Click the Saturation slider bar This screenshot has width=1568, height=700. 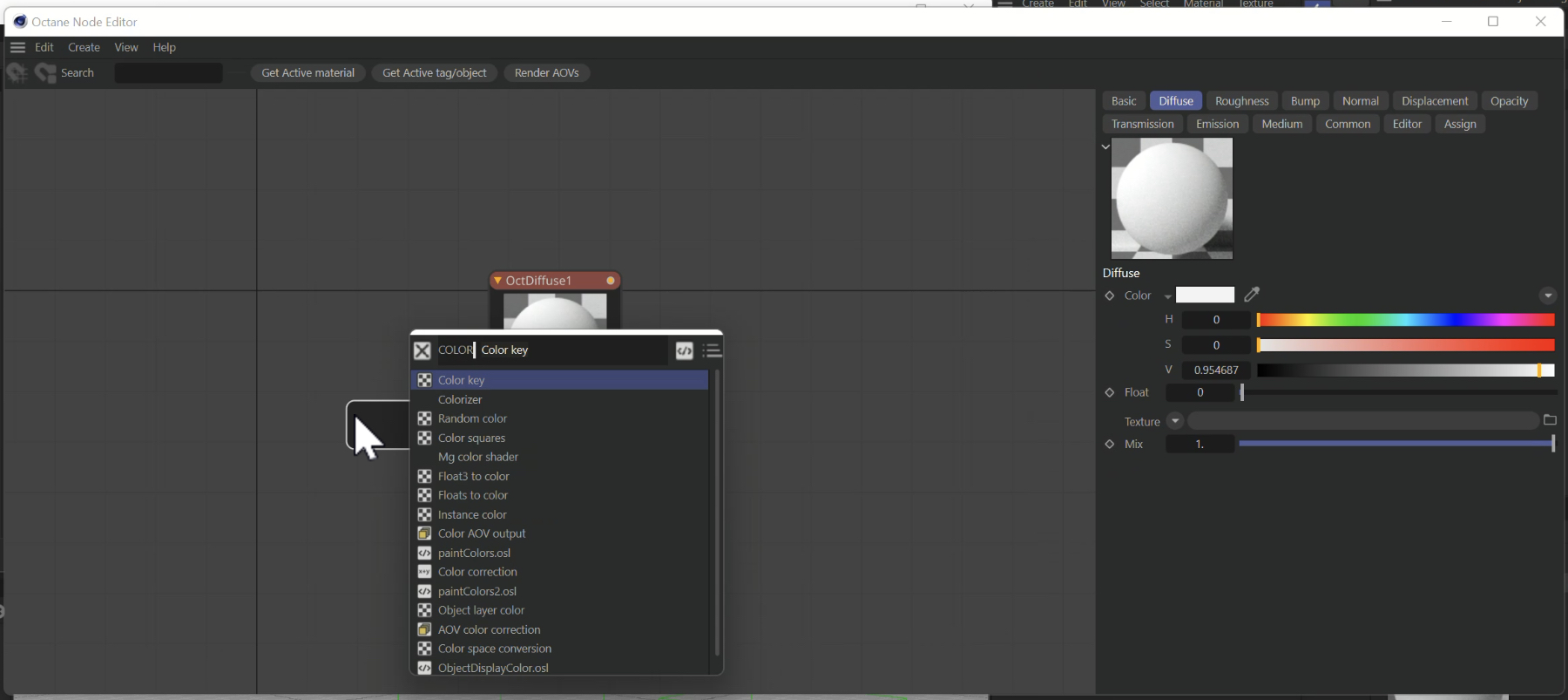point(1405,345)
